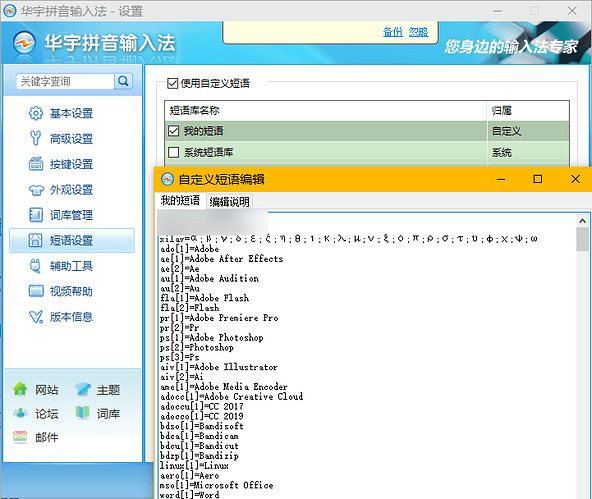Click the 按键设置 keyboard icon
The height and width of the screenshot is (499, 592).
36,164
